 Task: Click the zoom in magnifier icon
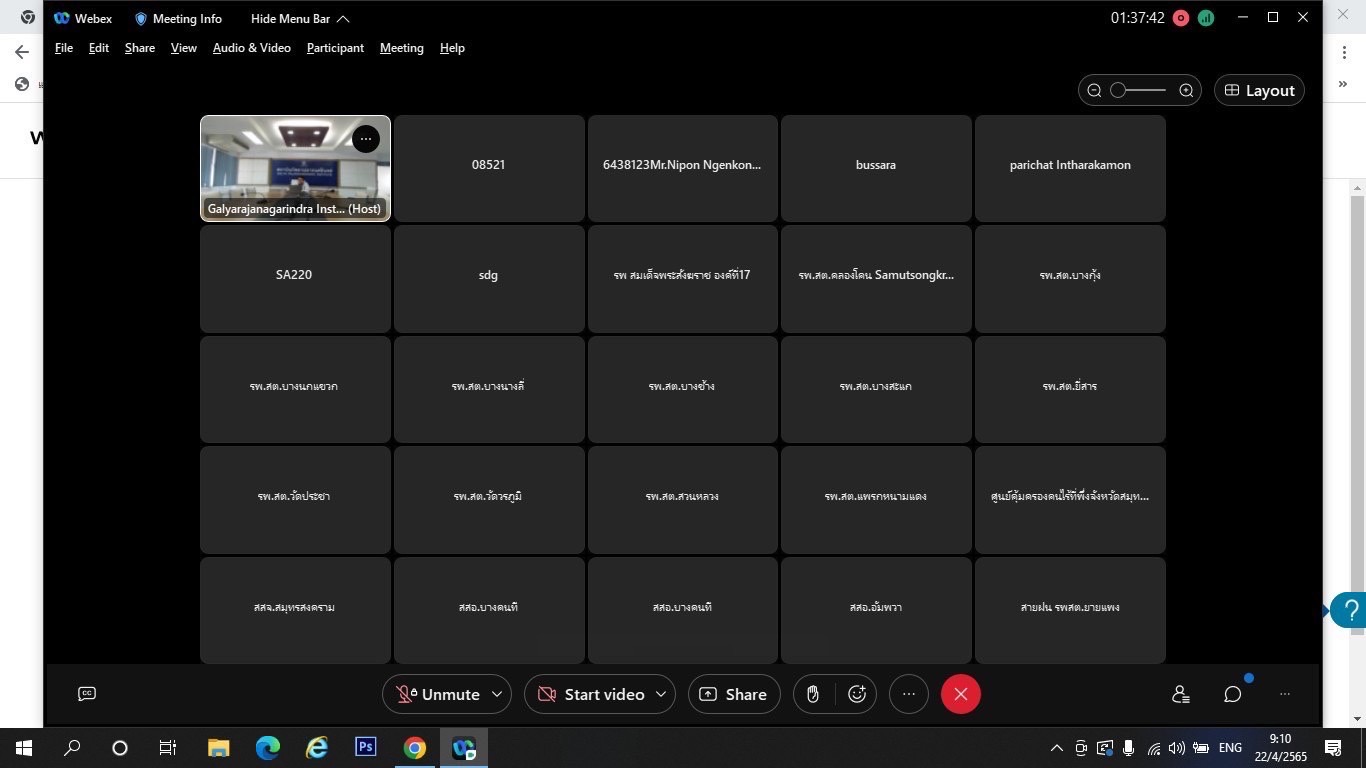(x=1186, y=91)
